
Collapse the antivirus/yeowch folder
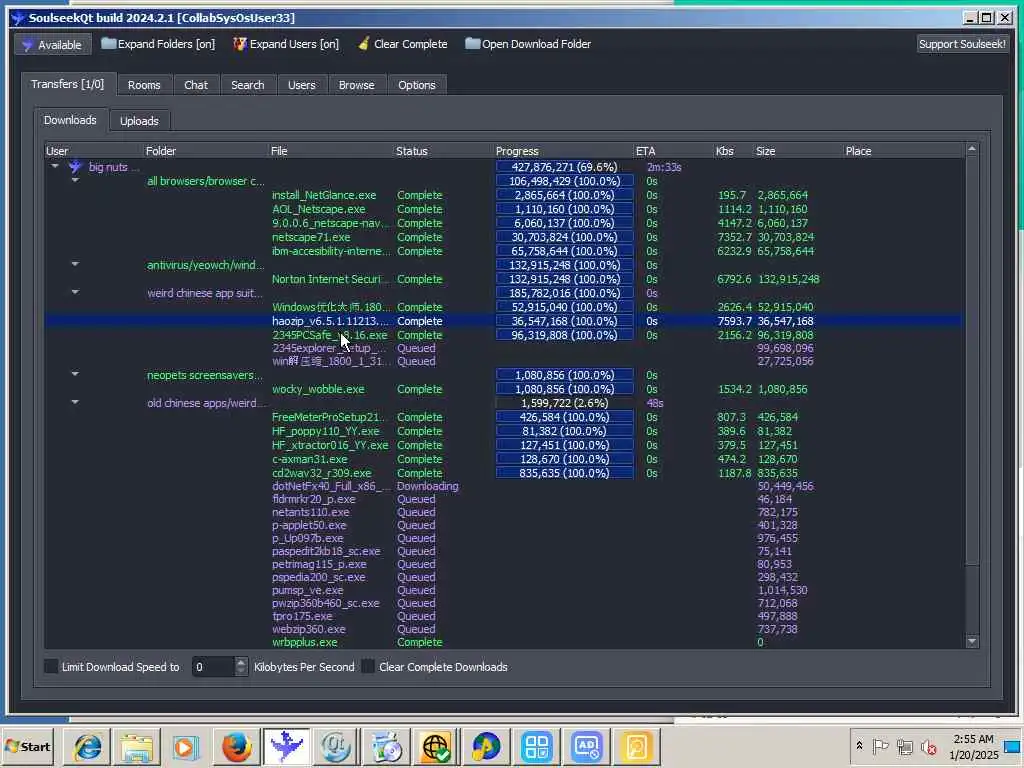75,264
